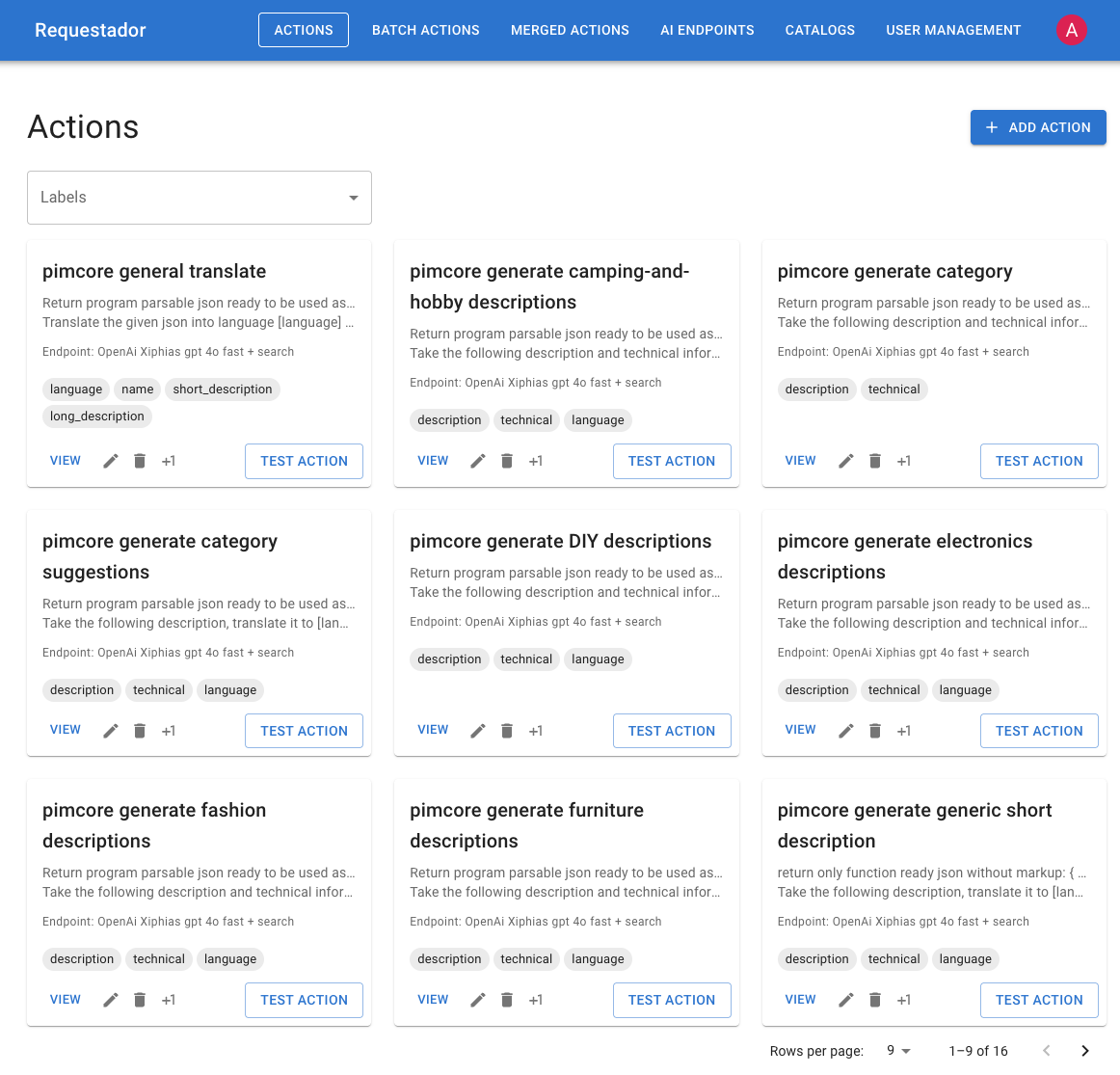The height and width of the screenshot is (1075, 1120).
Task: Open the Labels filter dropdown
Action: 200,198
